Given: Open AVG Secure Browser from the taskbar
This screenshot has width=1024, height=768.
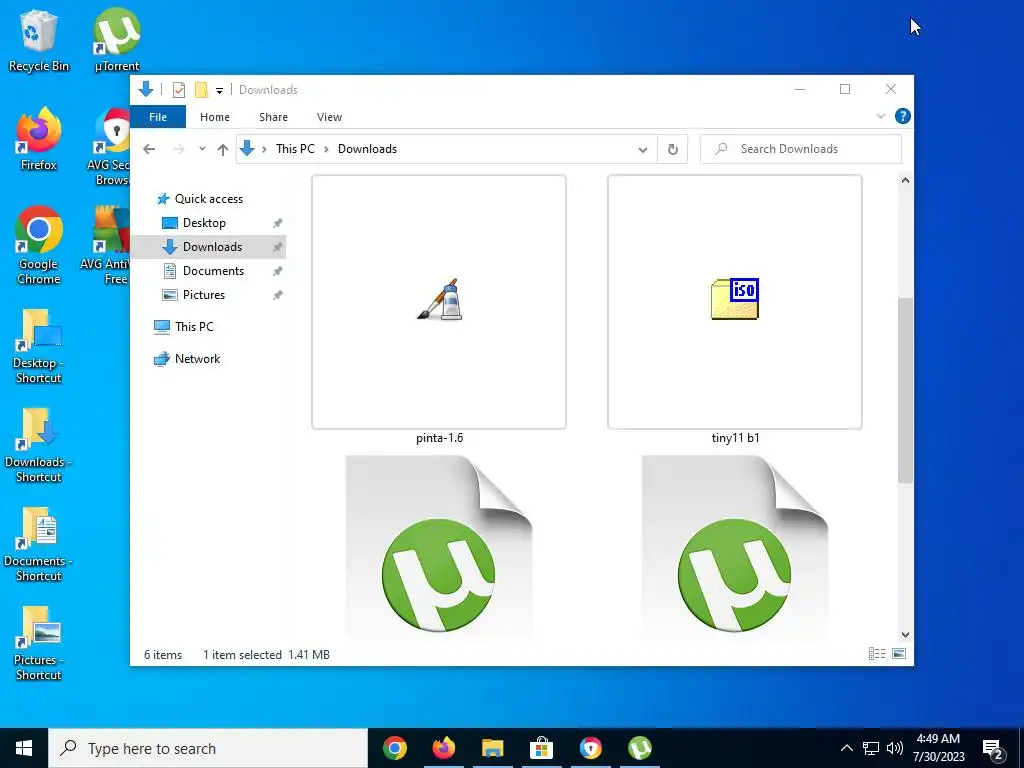Looking at the screenshot, I should 590,748.
